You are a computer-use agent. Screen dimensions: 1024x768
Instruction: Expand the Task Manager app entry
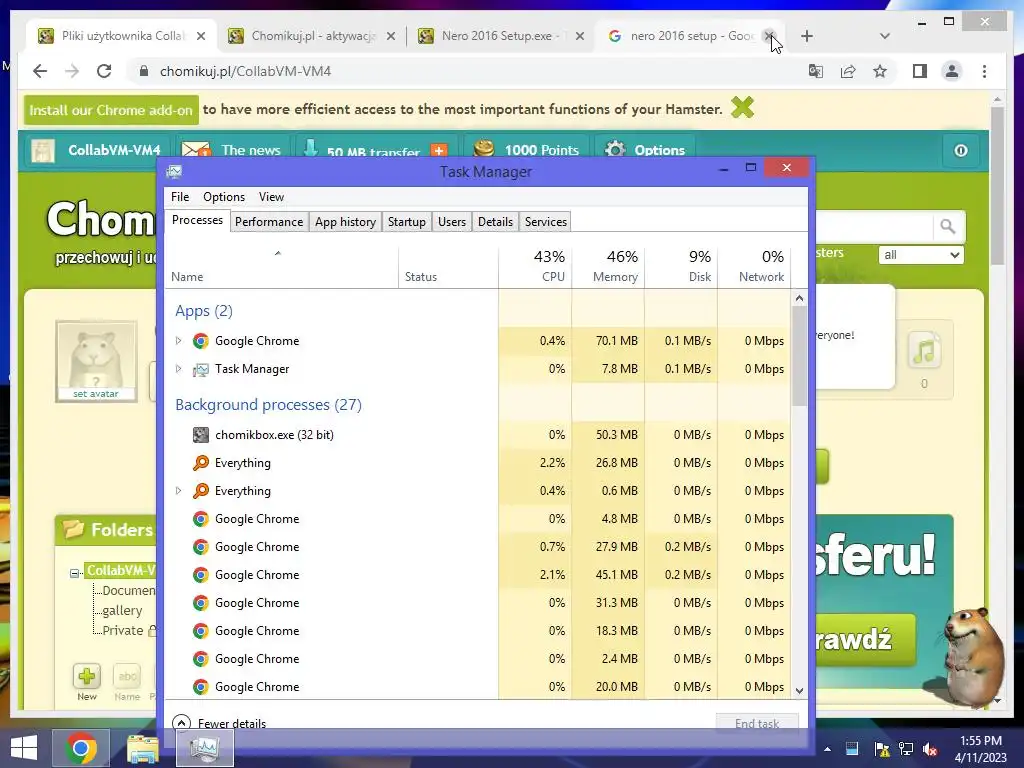click(178, 368)
